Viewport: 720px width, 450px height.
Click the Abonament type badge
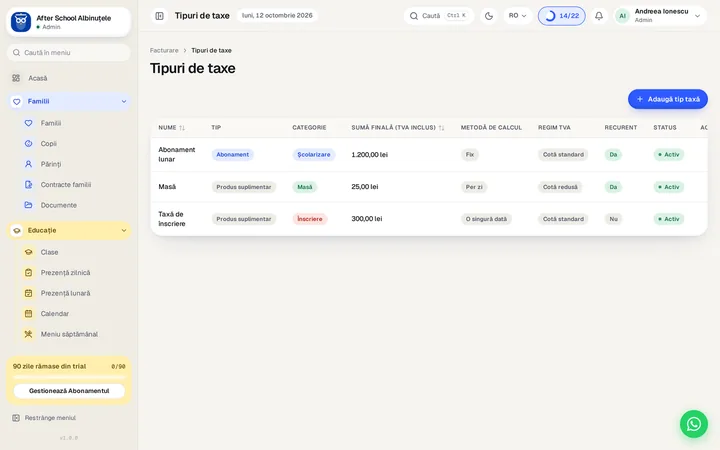232,155
